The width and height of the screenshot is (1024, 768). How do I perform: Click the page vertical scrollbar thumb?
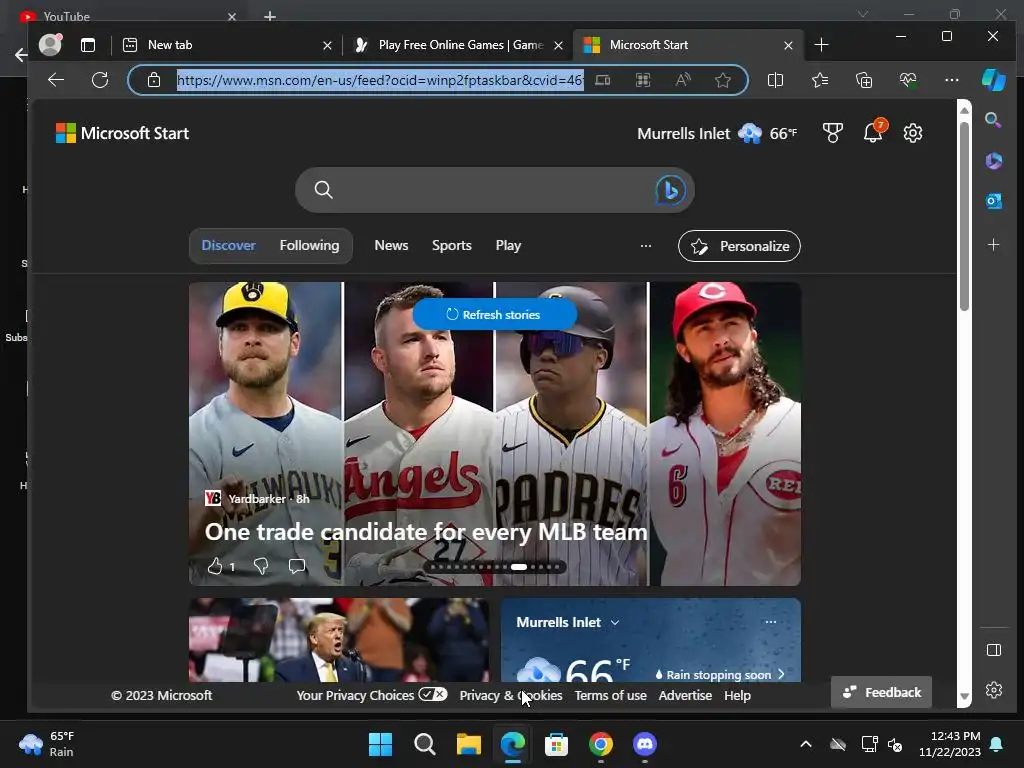965,216
